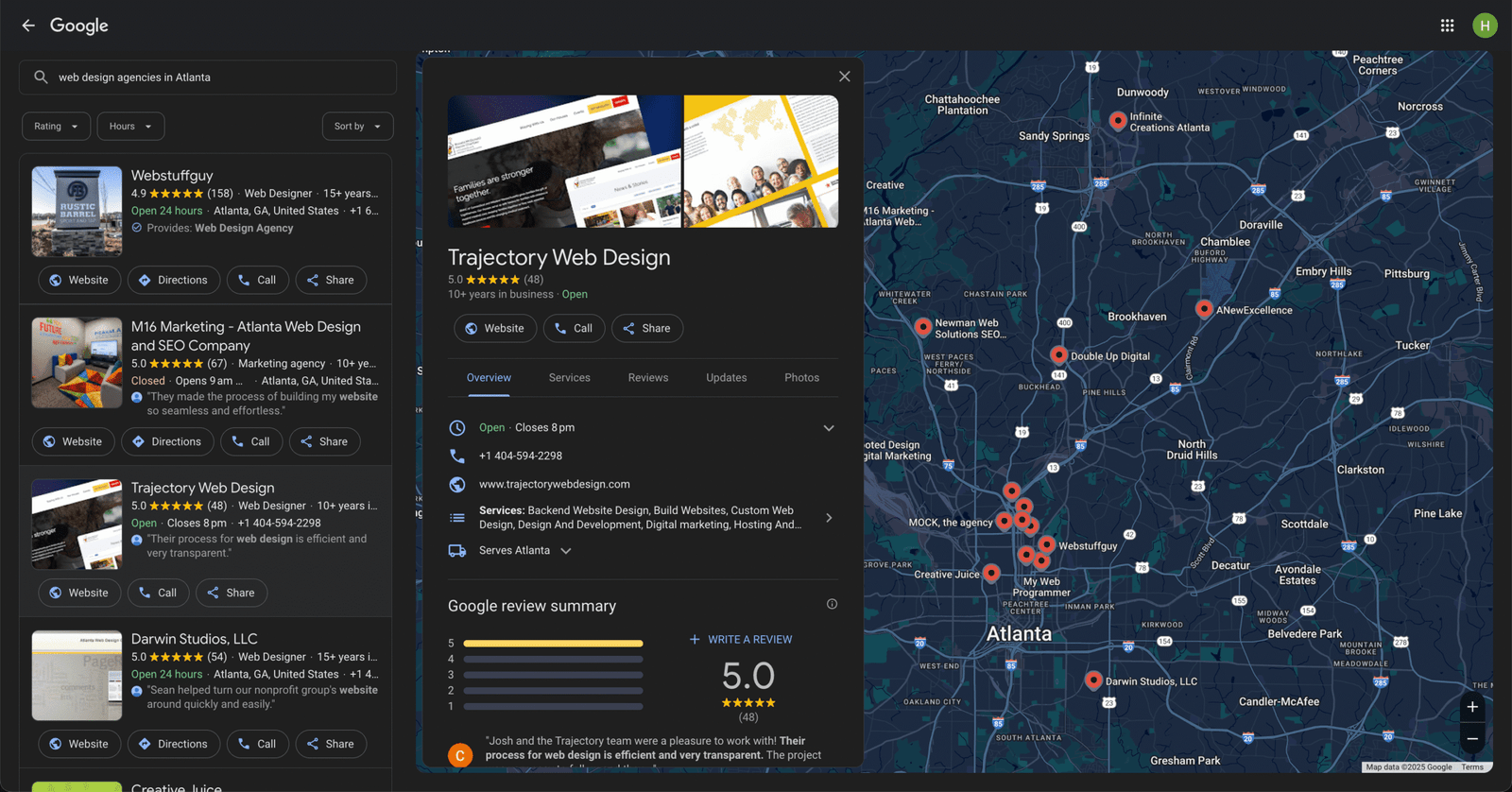The width and height of the screenshot is (1512, 792).
Task: Open the Google account avatar H
Action: point(1485,26)
